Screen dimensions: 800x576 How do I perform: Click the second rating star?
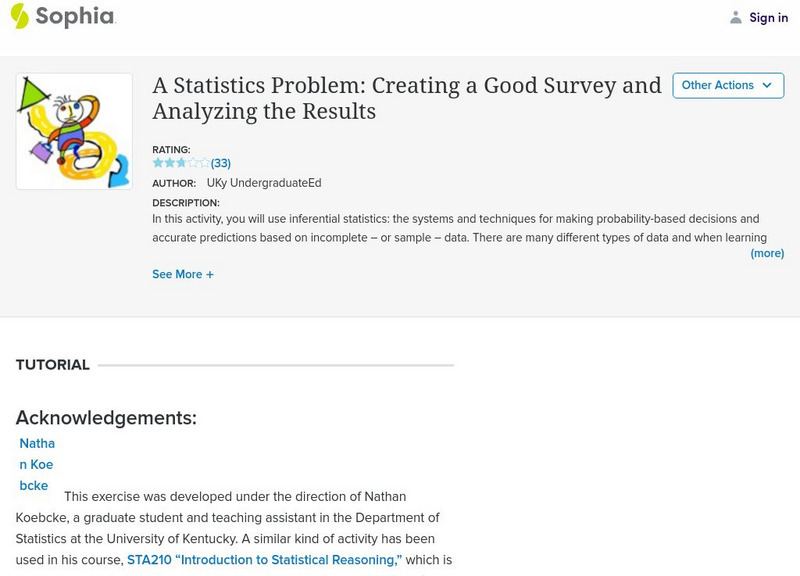pyautogui.click(x=169, y=163)
